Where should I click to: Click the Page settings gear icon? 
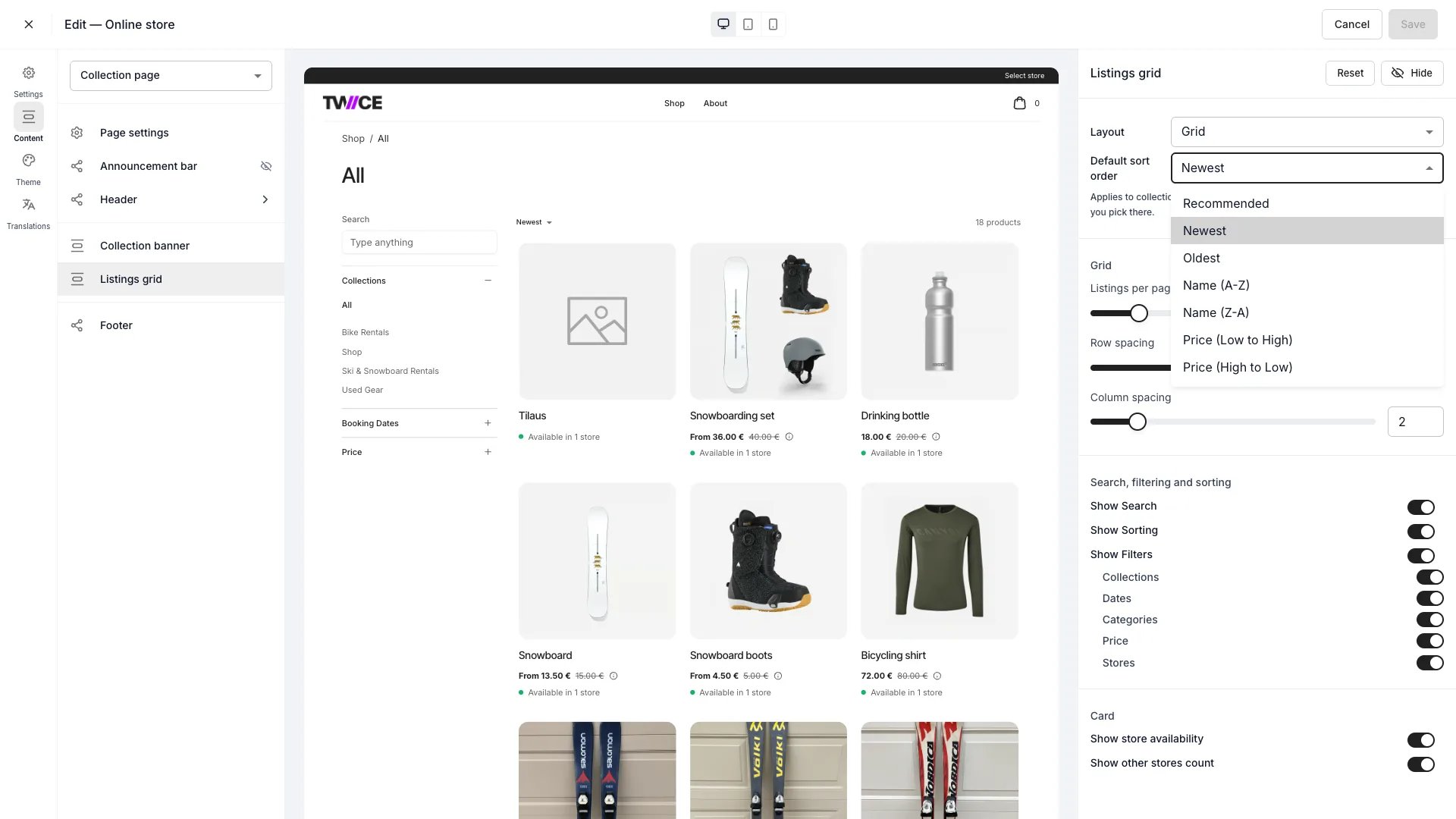tap(77, 133)
